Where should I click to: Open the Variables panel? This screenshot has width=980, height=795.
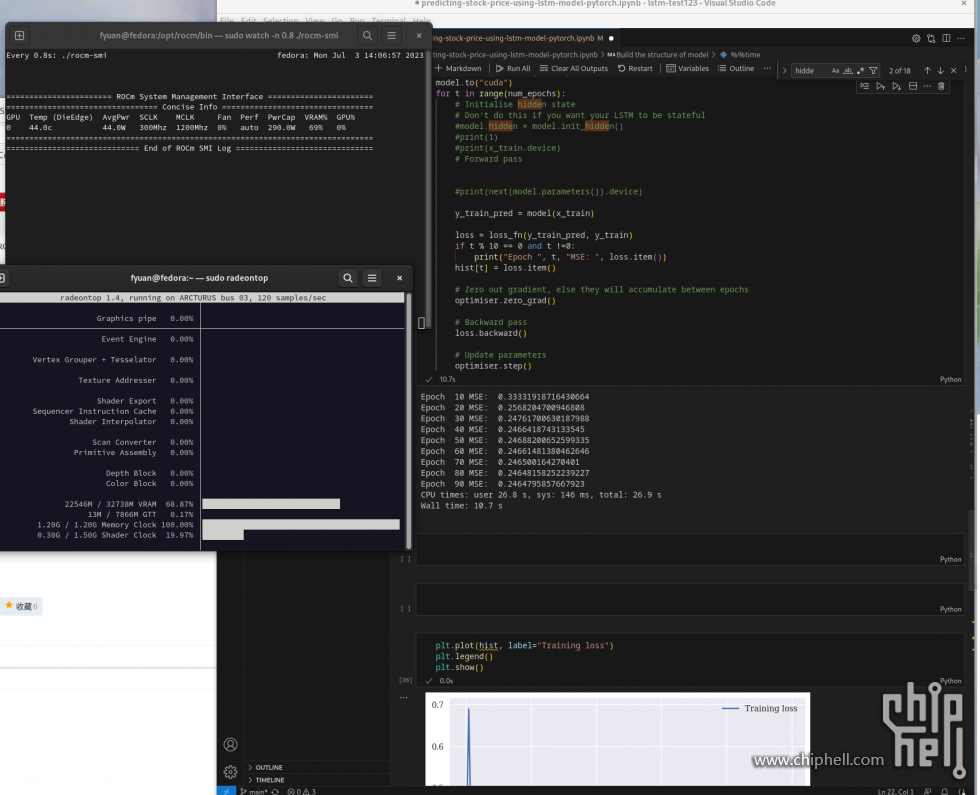pos(688,69)
